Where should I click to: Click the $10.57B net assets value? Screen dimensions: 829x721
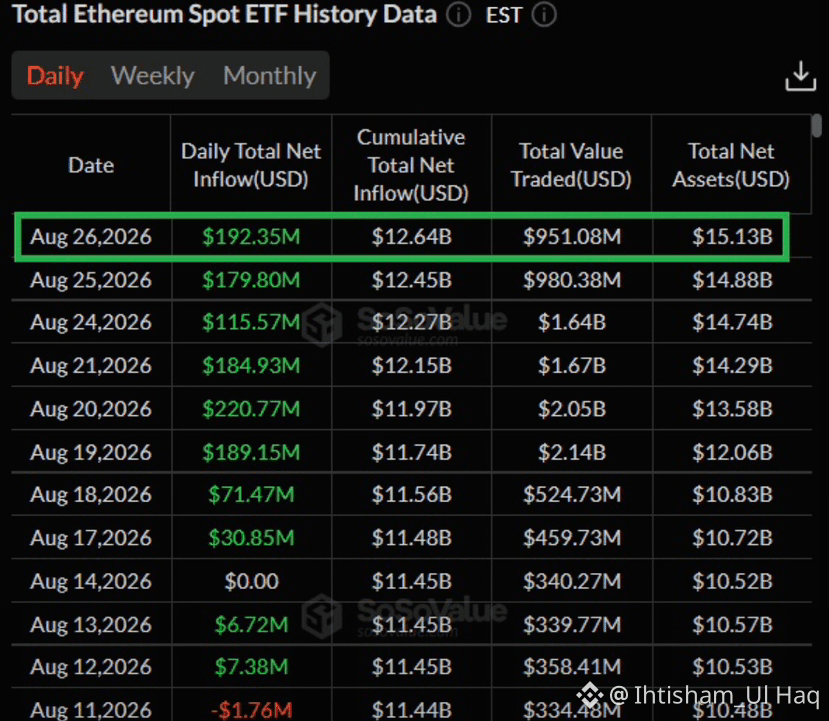[x=732, y=624]
